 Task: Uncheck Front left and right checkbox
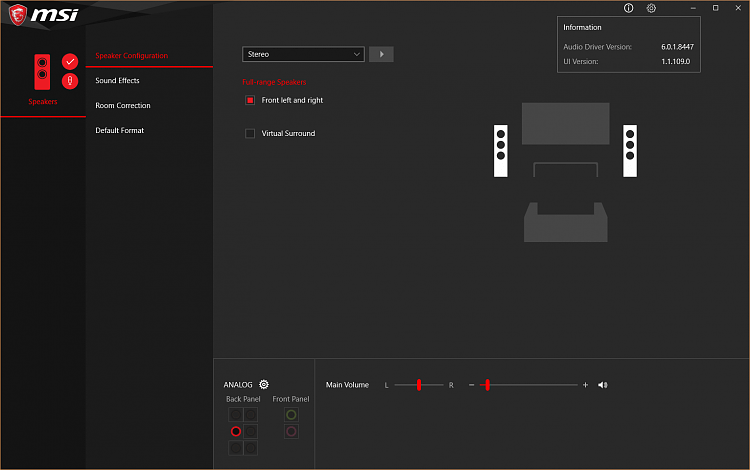tap(250, 100)
